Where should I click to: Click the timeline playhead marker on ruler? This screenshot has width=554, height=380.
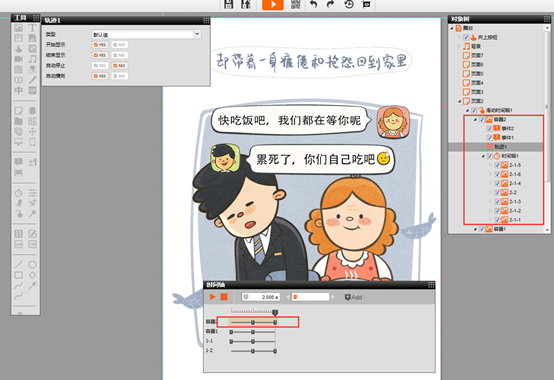(275, 312)
